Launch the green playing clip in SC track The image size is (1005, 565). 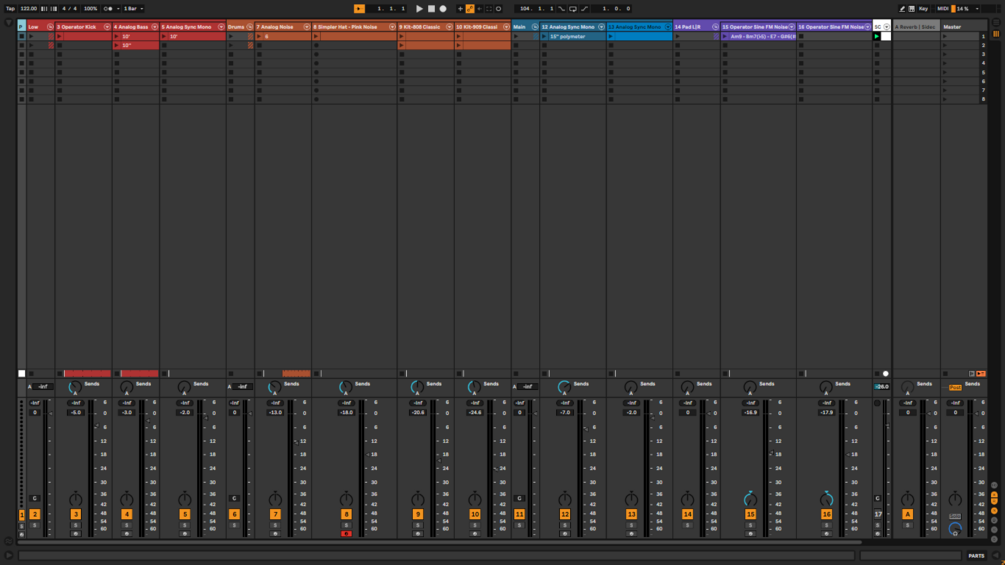(x=877, y=37)
